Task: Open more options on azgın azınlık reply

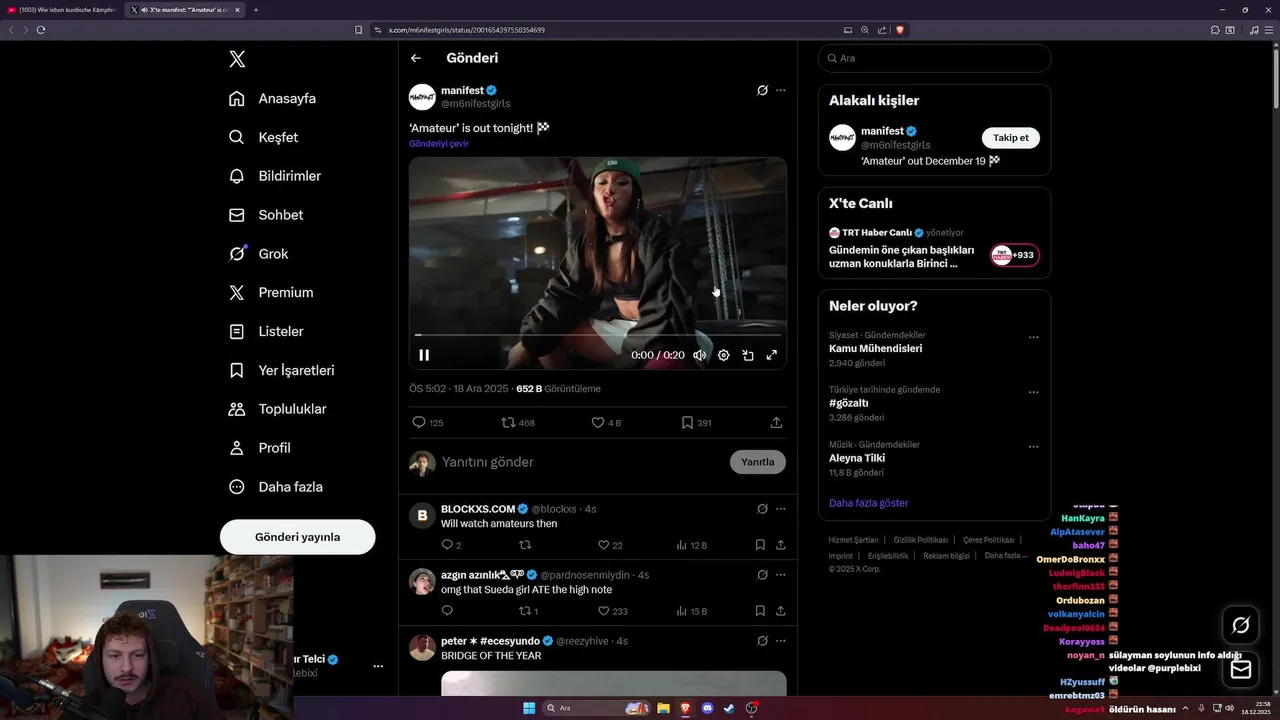Action: tap(781, 575)
